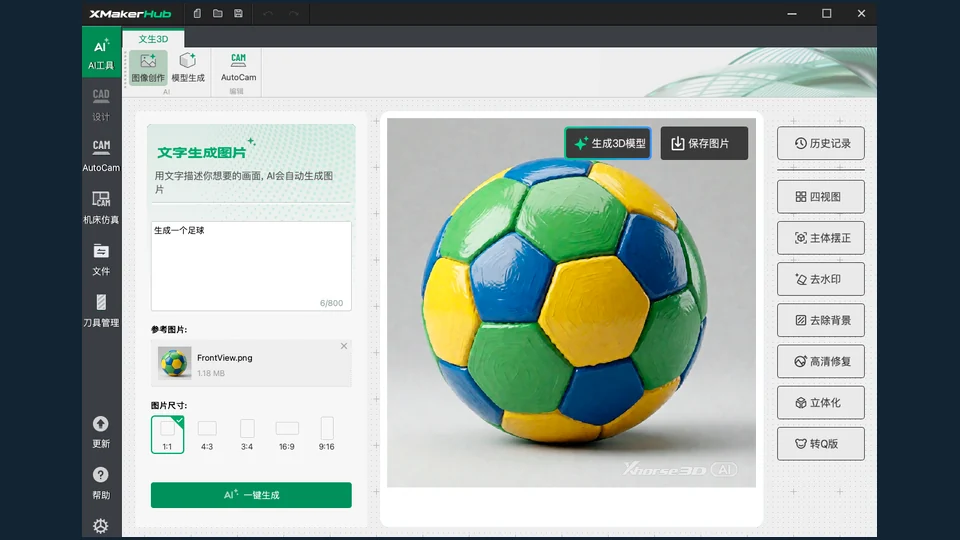
Task: Select AutoCam ribbon tool
Action: click(238, 67)
